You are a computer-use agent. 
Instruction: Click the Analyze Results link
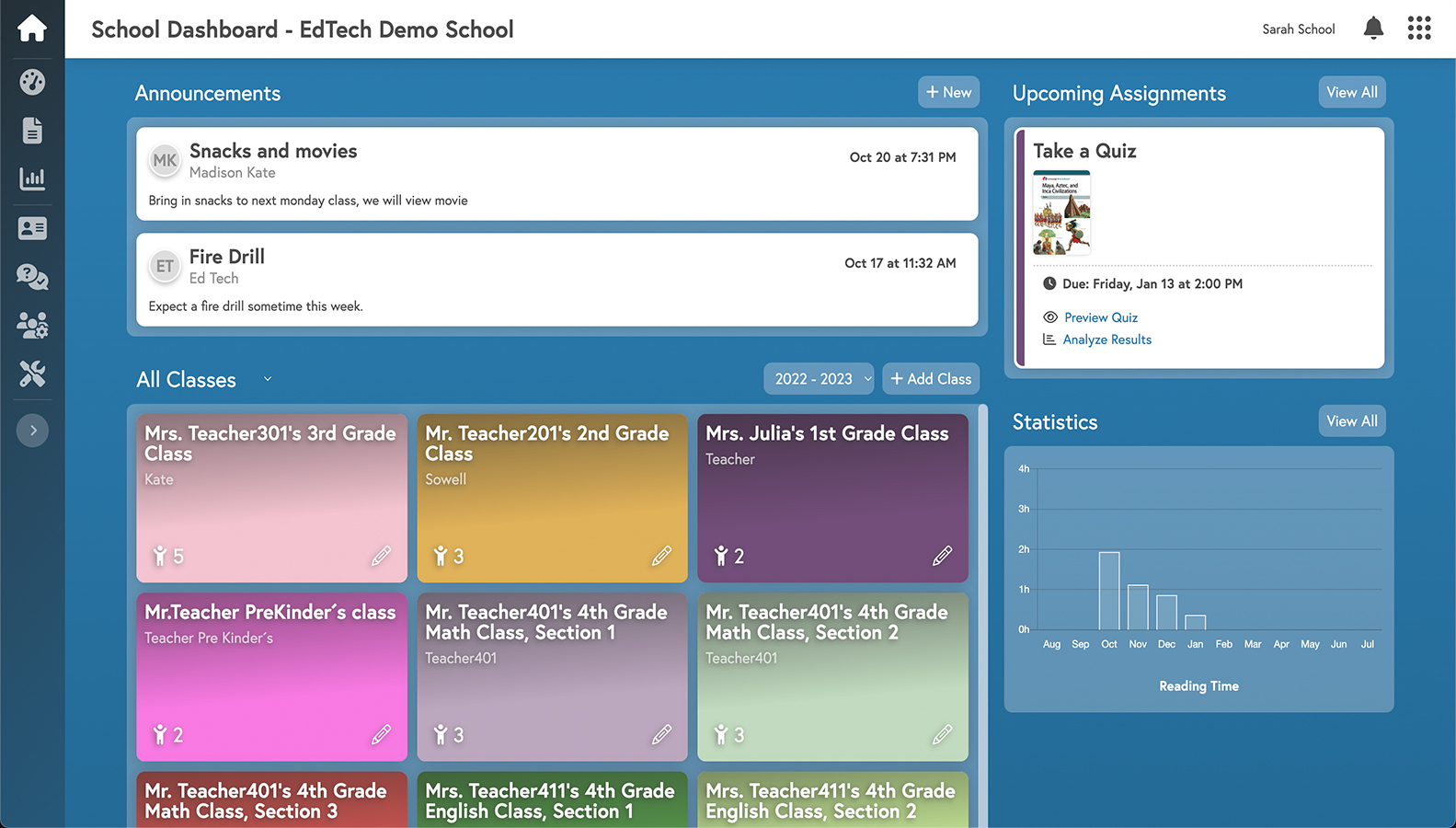1106,339
